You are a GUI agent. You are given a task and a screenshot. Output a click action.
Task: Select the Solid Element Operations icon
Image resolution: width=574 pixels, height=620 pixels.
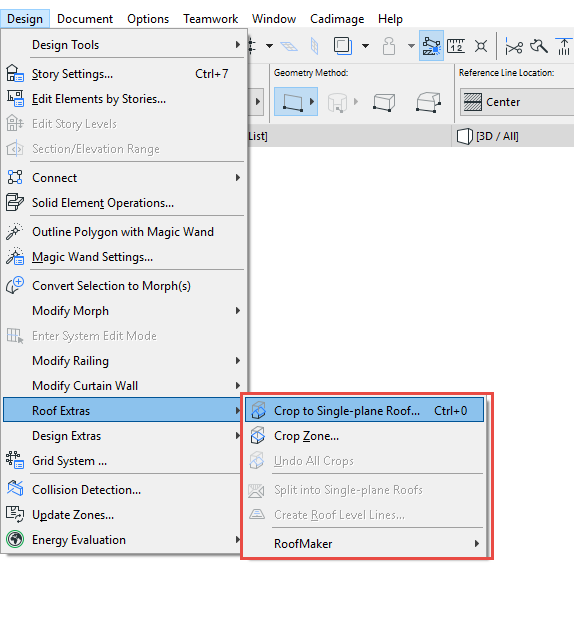[15, 202]
